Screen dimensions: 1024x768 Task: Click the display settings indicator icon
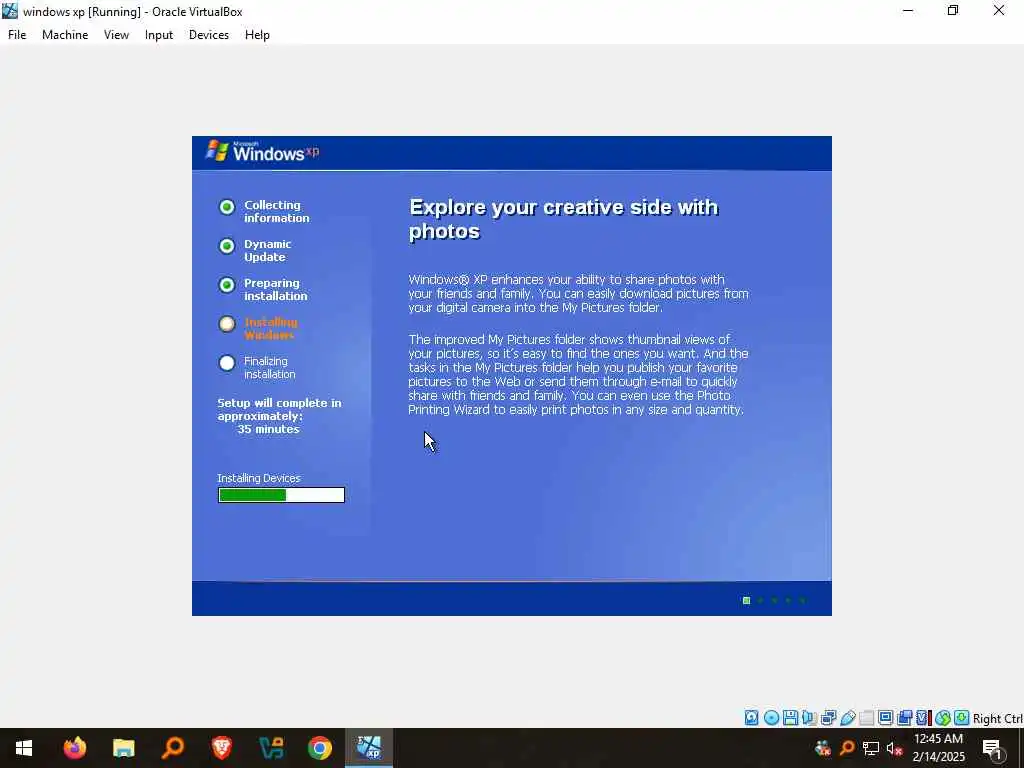[886, 718]
